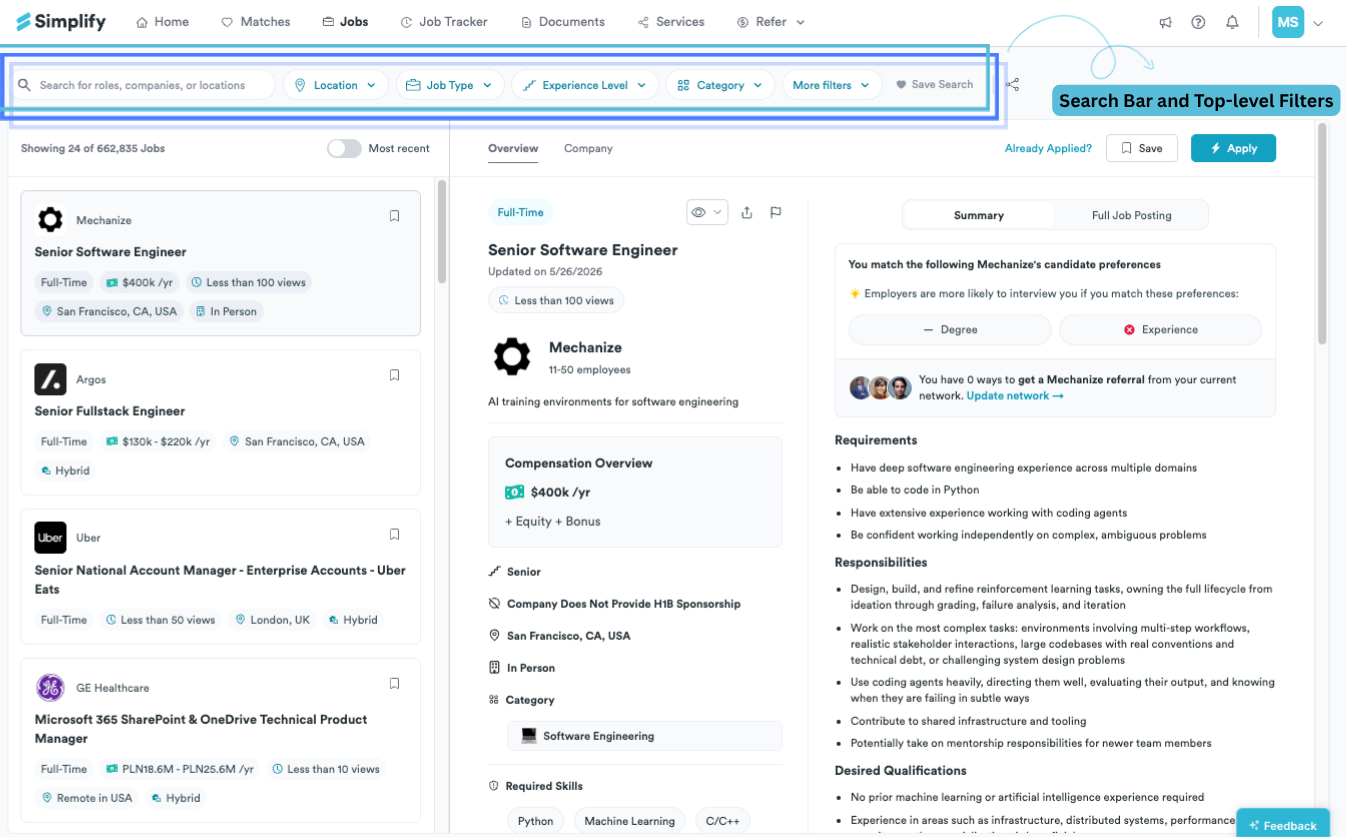Viewport: 1355px width, 837px height.
Task: Click the Mechanize gear logo in job list
Action: pos(50,220)
